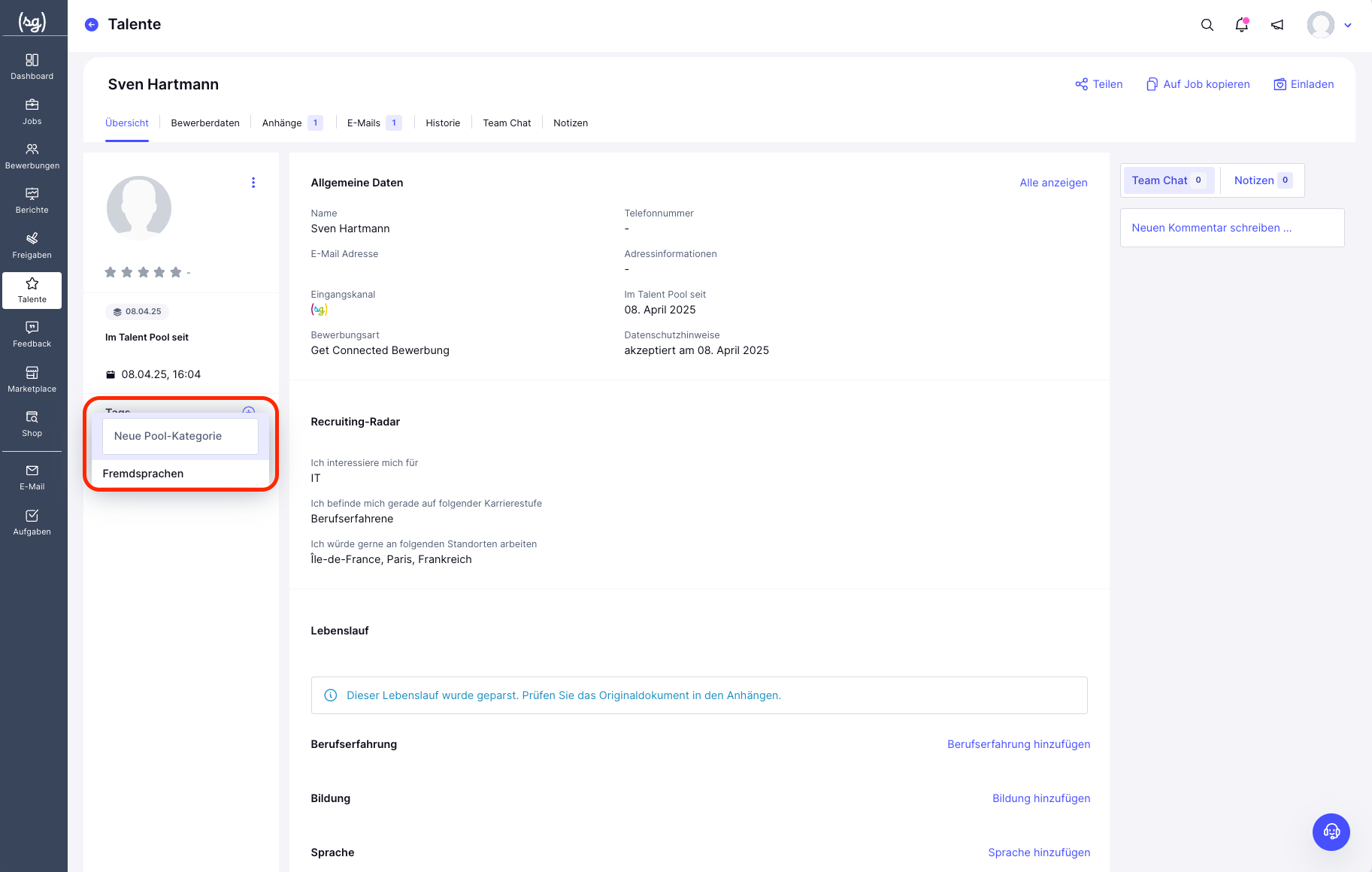
Task: Select Fremdsprachen from the tag list
Action: coord(180,474)
